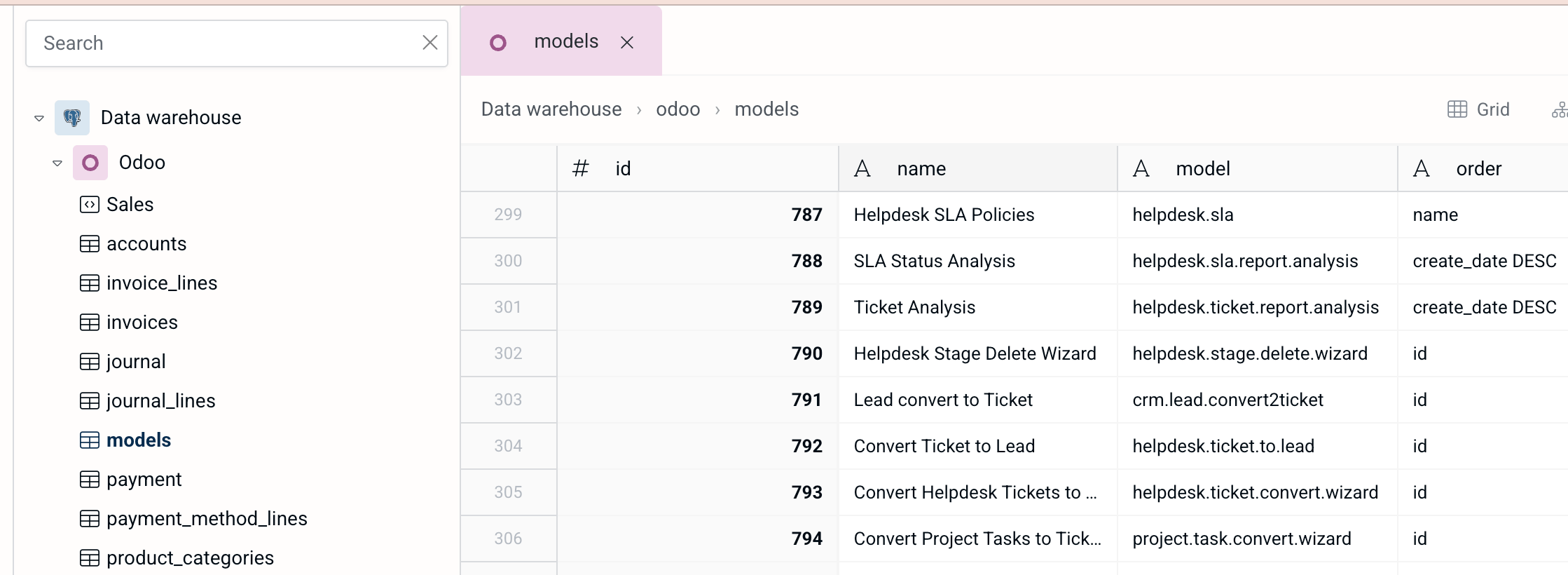The width and height of the screenshot is (1568, 575).
Task: Click the Odoo source icon in sidebar
Action: click(90, 163)
